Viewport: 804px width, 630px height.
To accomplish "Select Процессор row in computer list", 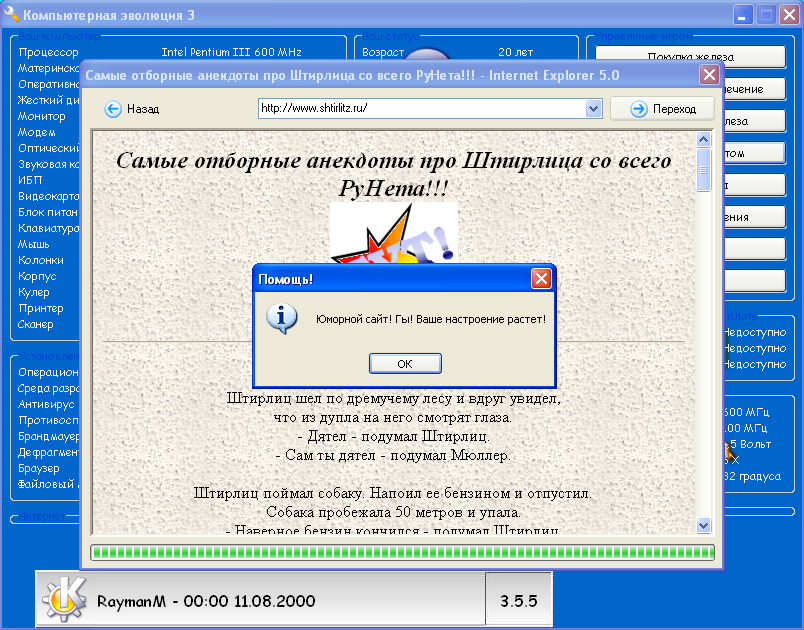I will (49, 52).
